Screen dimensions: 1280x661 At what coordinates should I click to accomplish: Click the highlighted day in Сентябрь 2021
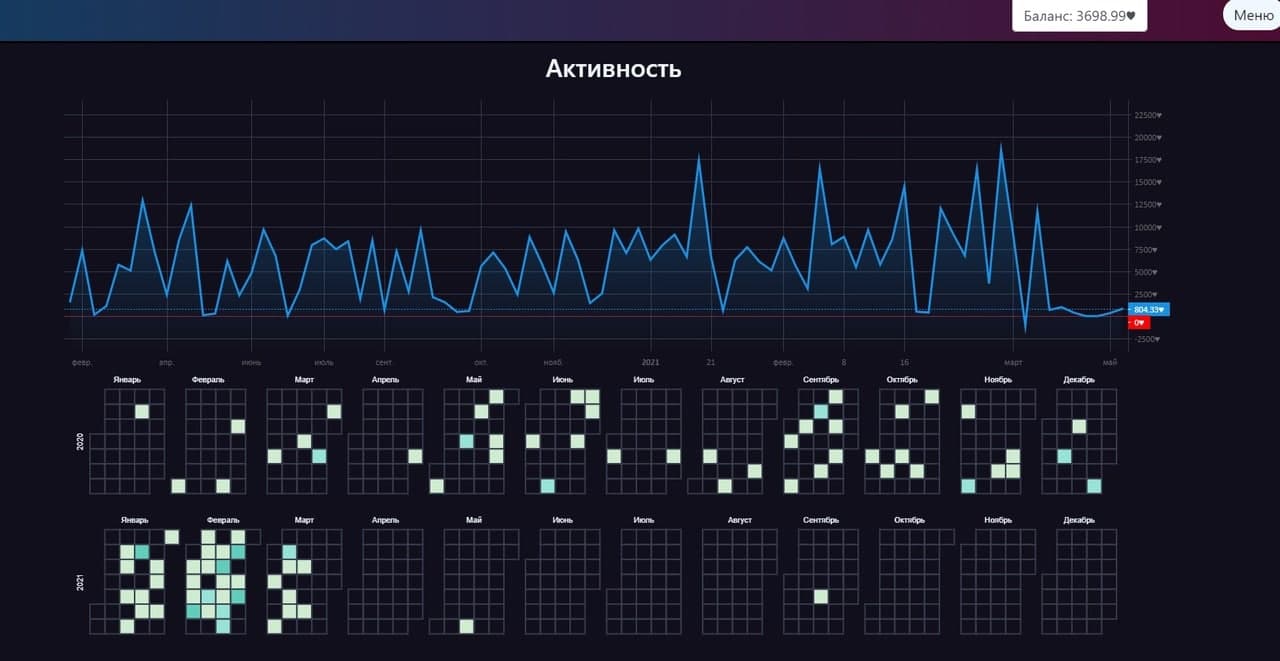(820, 596)
